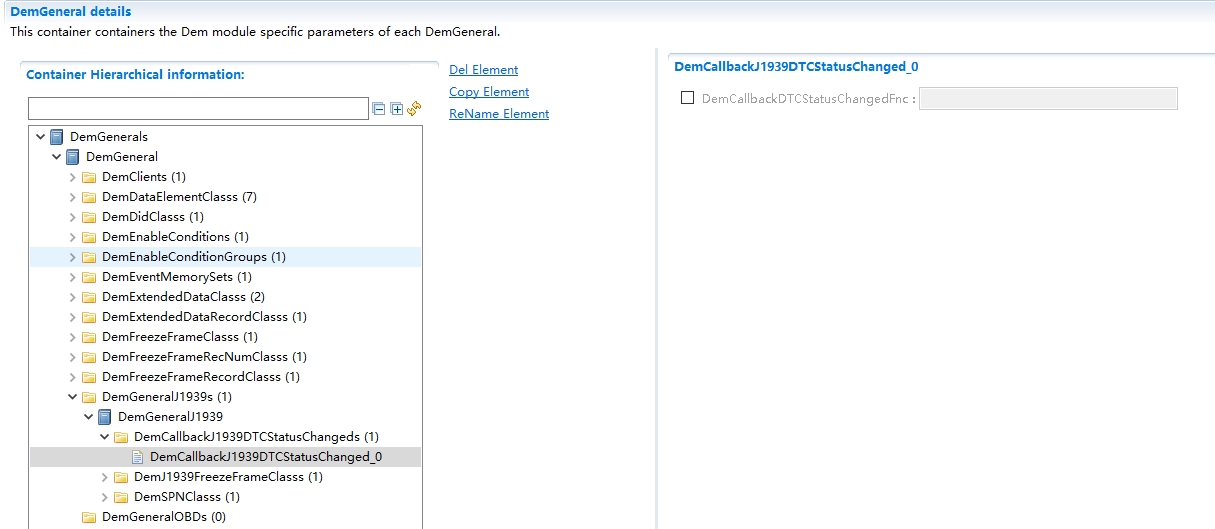1215x529 pixels.
Task: Click the yellow refresh arrows icon
Action: coord(414,109)
